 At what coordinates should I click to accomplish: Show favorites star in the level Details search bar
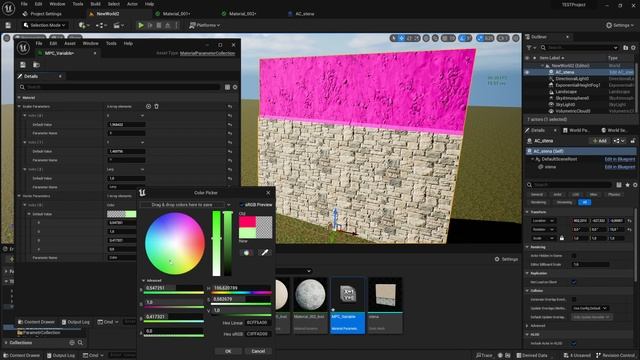pos(627,185)
